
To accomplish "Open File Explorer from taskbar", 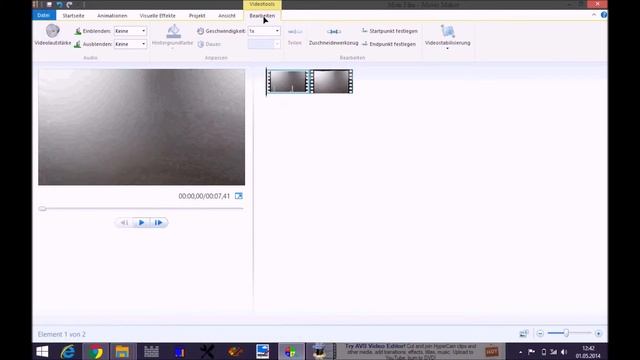I will tap(122, 351).
